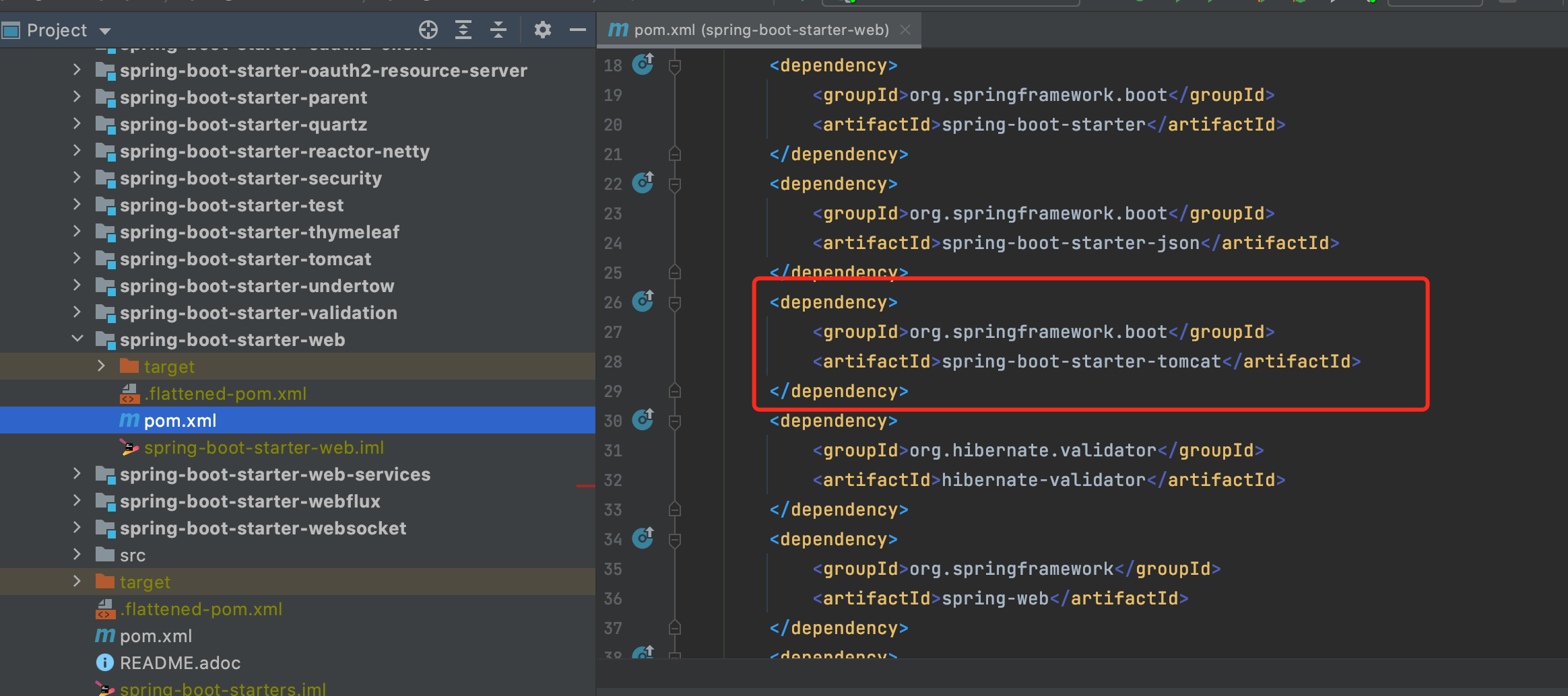The image size is (1568, 696).
Task: Close the pom.xml editor tab
Action: (905, 30)
